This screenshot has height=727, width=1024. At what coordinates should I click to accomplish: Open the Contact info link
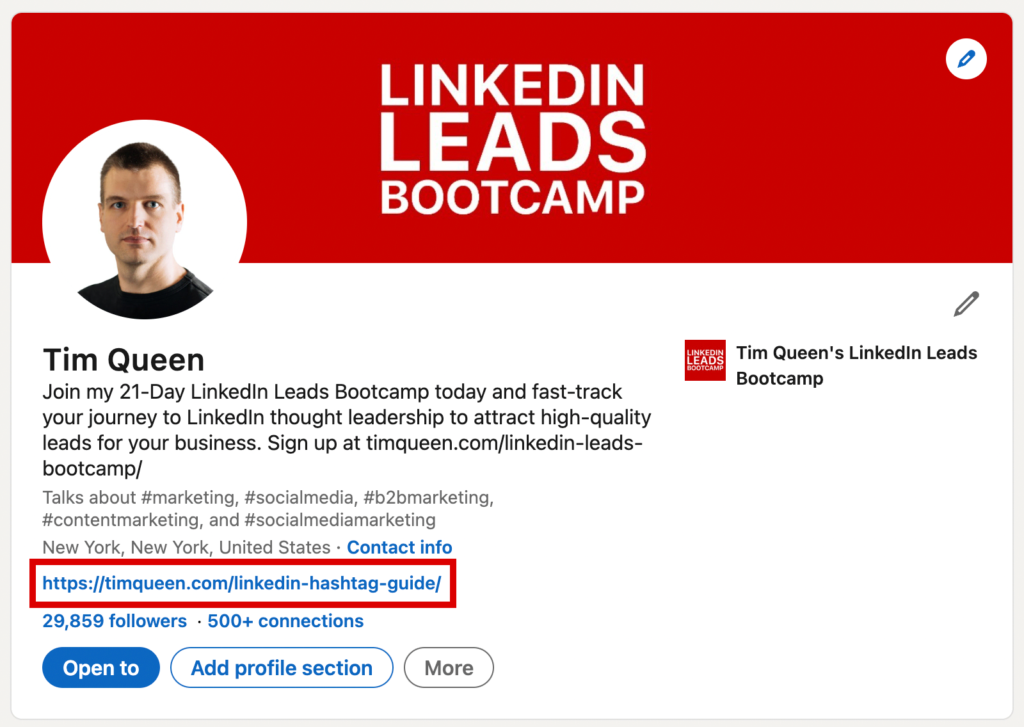tap(400, 547)
